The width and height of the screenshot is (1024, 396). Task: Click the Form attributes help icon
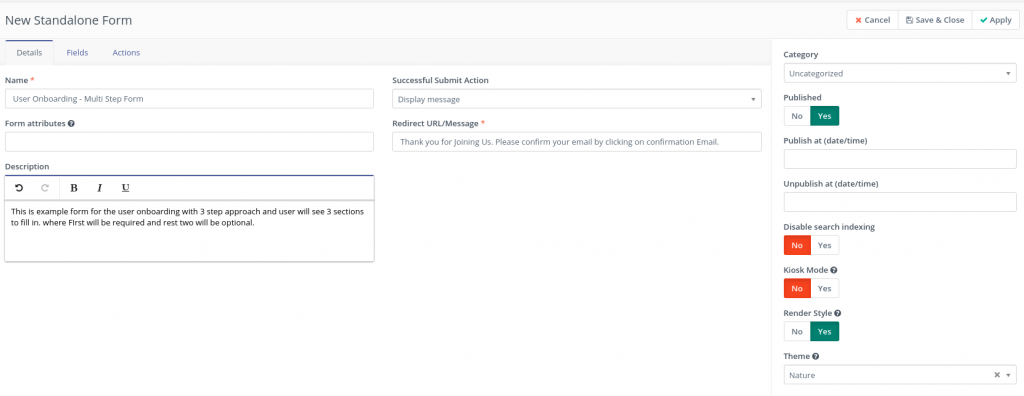(x=71, y=123)
